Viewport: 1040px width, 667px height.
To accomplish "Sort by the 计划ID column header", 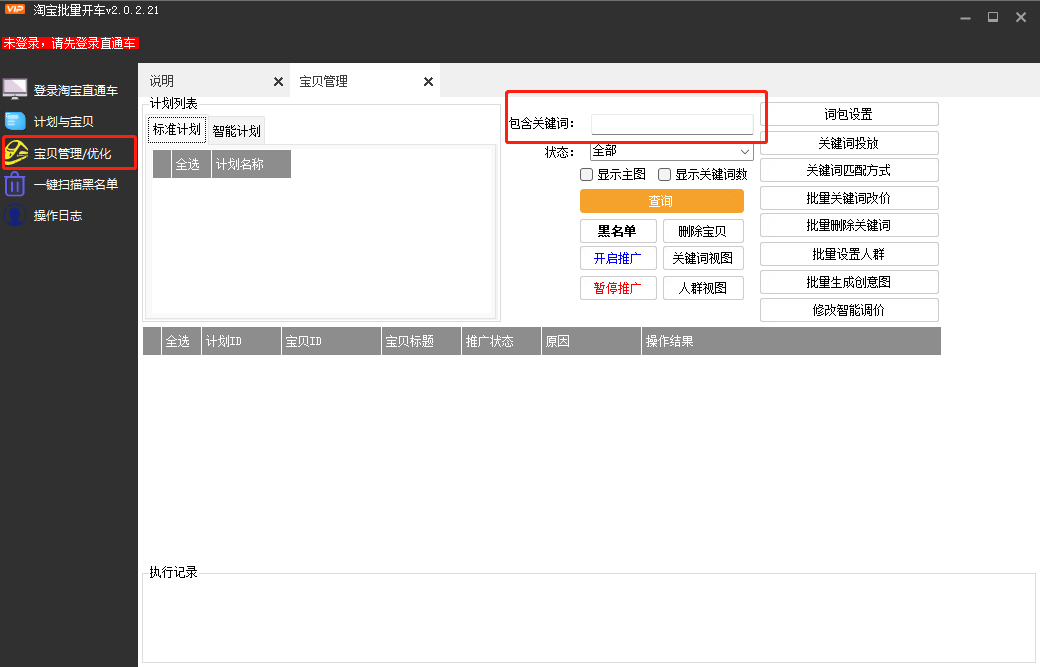I will [241, 341].
